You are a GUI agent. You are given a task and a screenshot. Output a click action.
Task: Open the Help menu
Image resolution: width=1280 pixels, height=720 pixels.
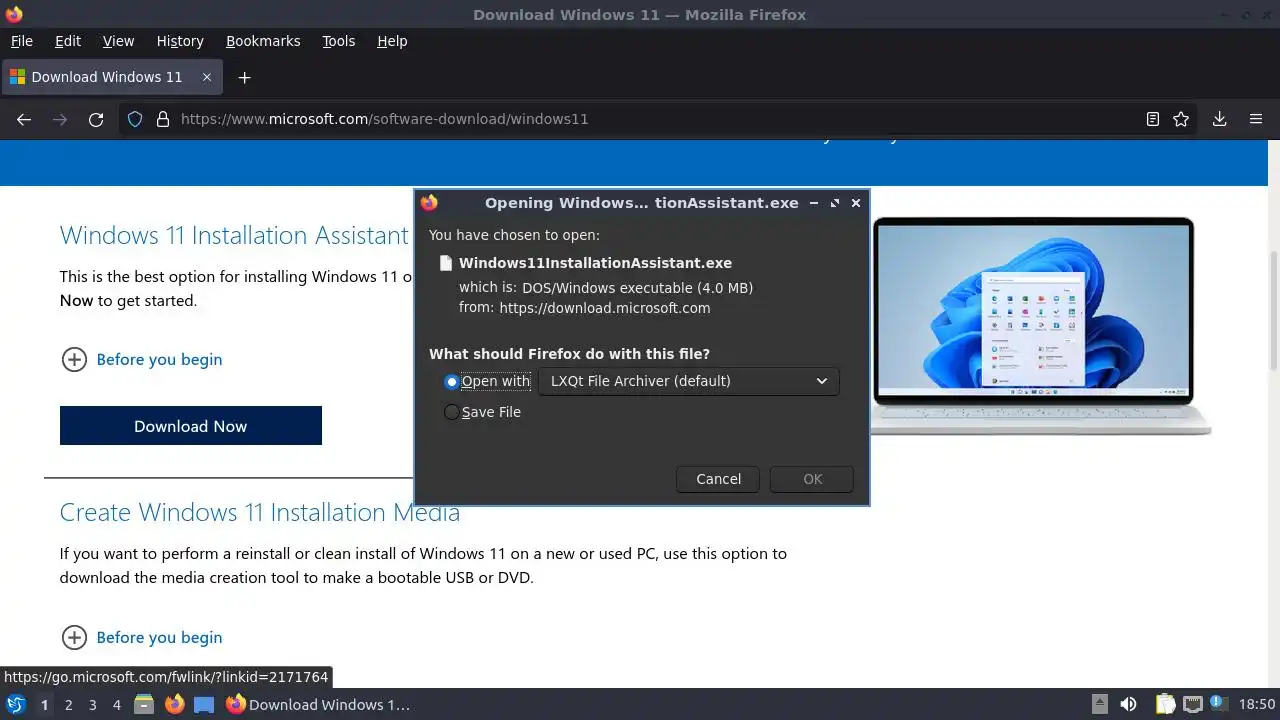coord(392,41)
